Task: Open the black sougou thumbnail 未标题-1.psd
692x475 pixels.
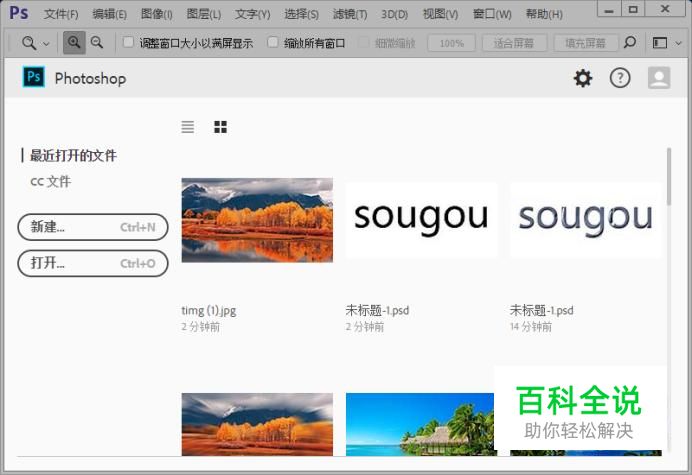Action: pyautogui.click(x=421, y=219)
